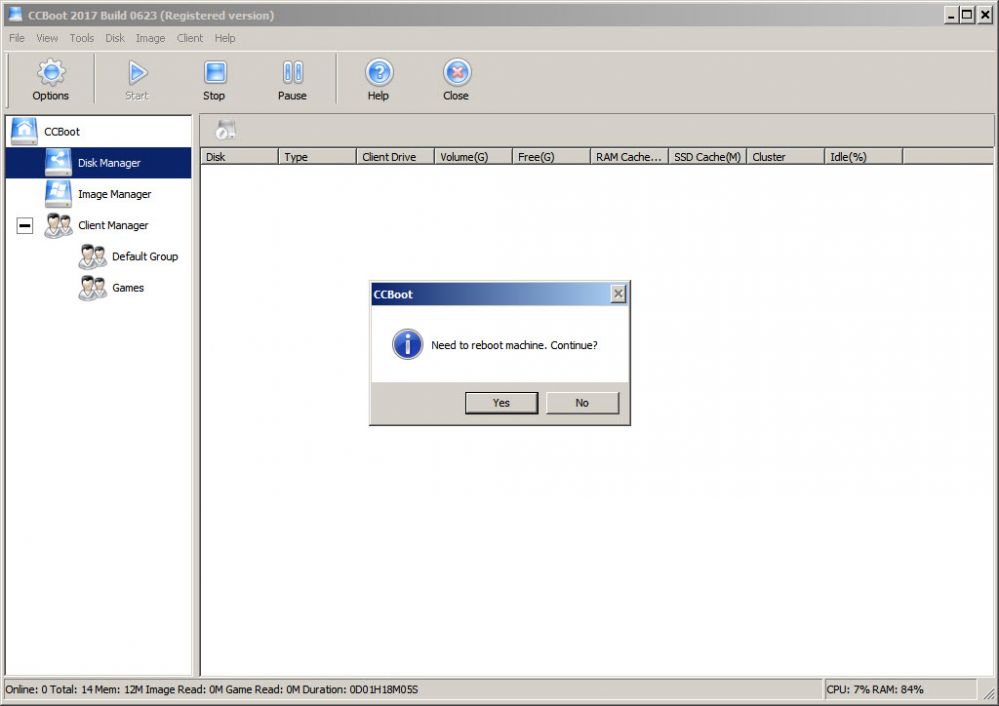The height and width of the screenshot is (706, 999).
Task: Select the CCBoot root node
Action: [62, 132]
